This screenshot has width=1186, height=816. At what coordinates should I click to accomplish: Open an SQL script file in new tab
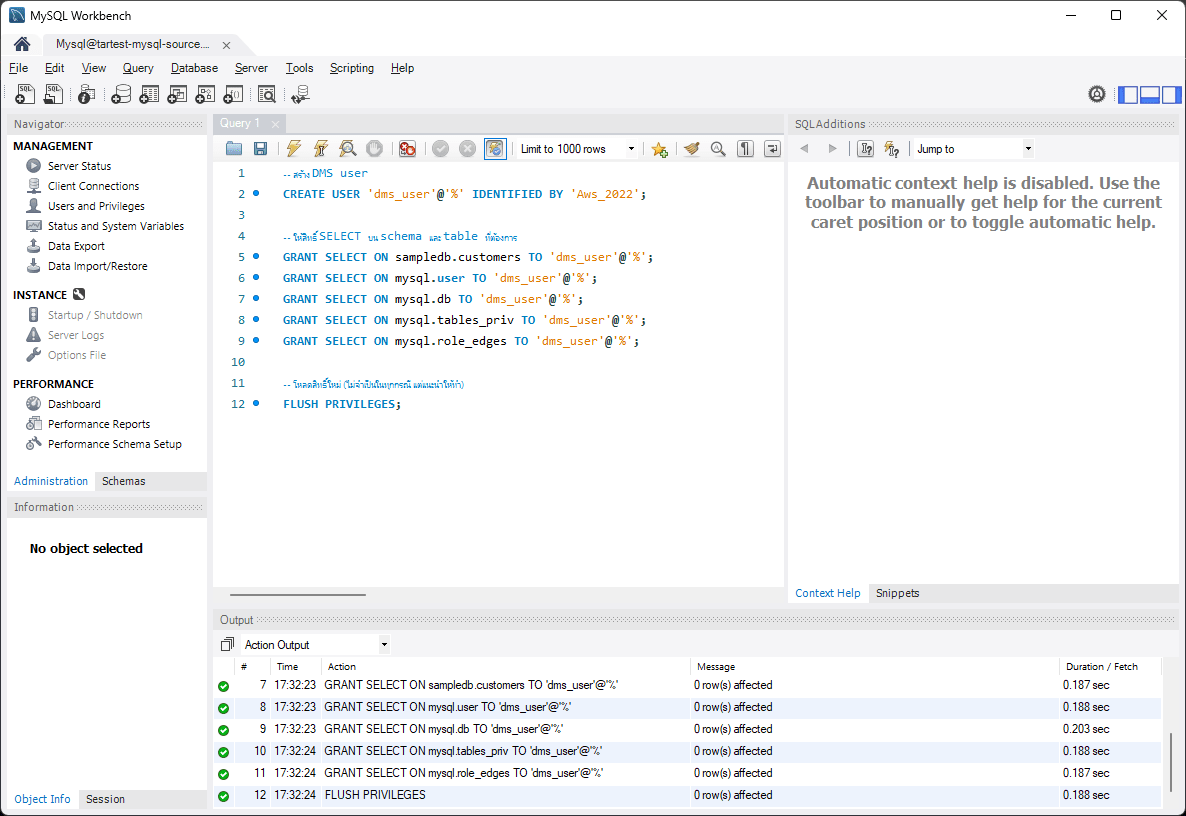click(x=53, y=94)
